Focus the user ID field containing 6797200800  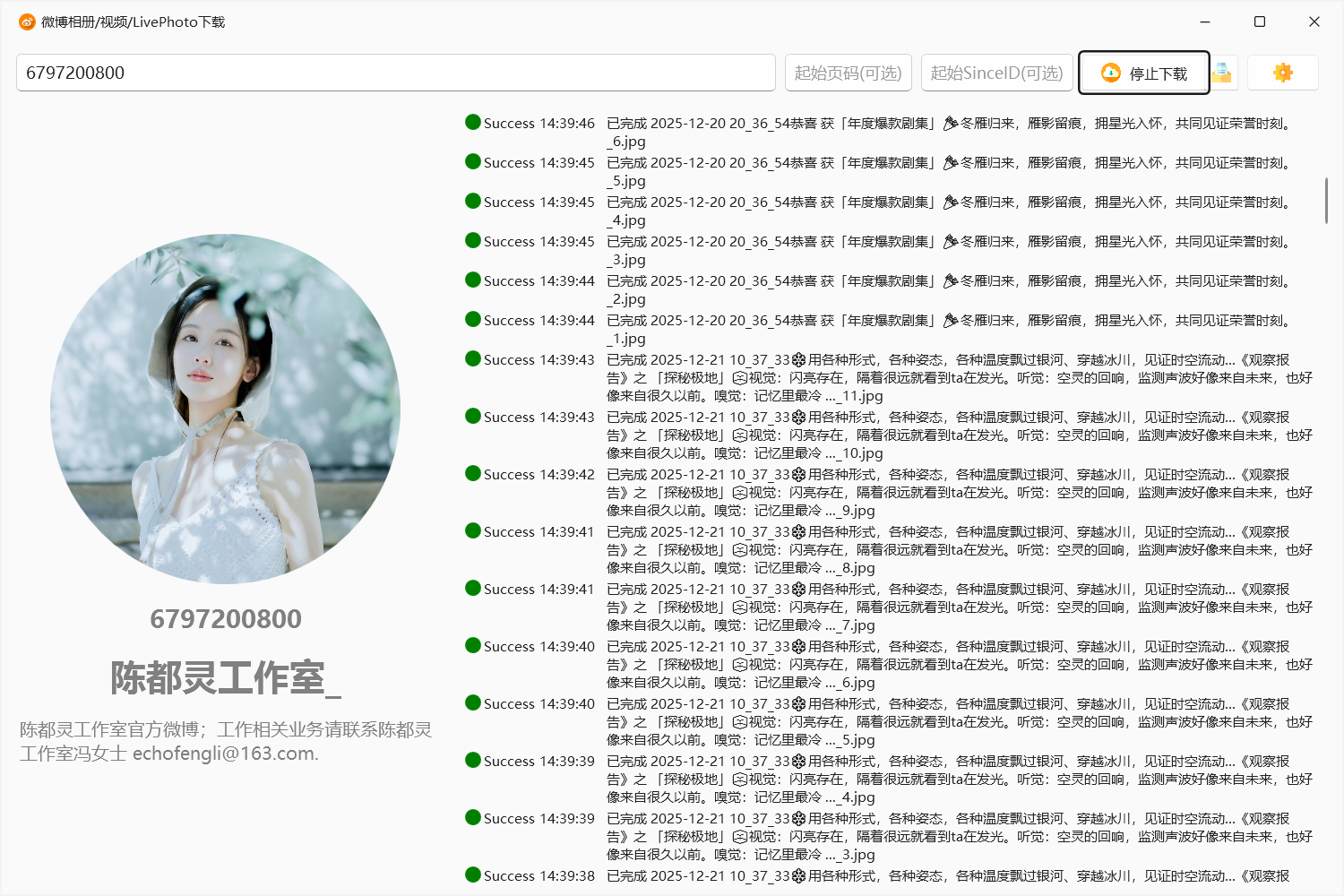coord(396,73)
